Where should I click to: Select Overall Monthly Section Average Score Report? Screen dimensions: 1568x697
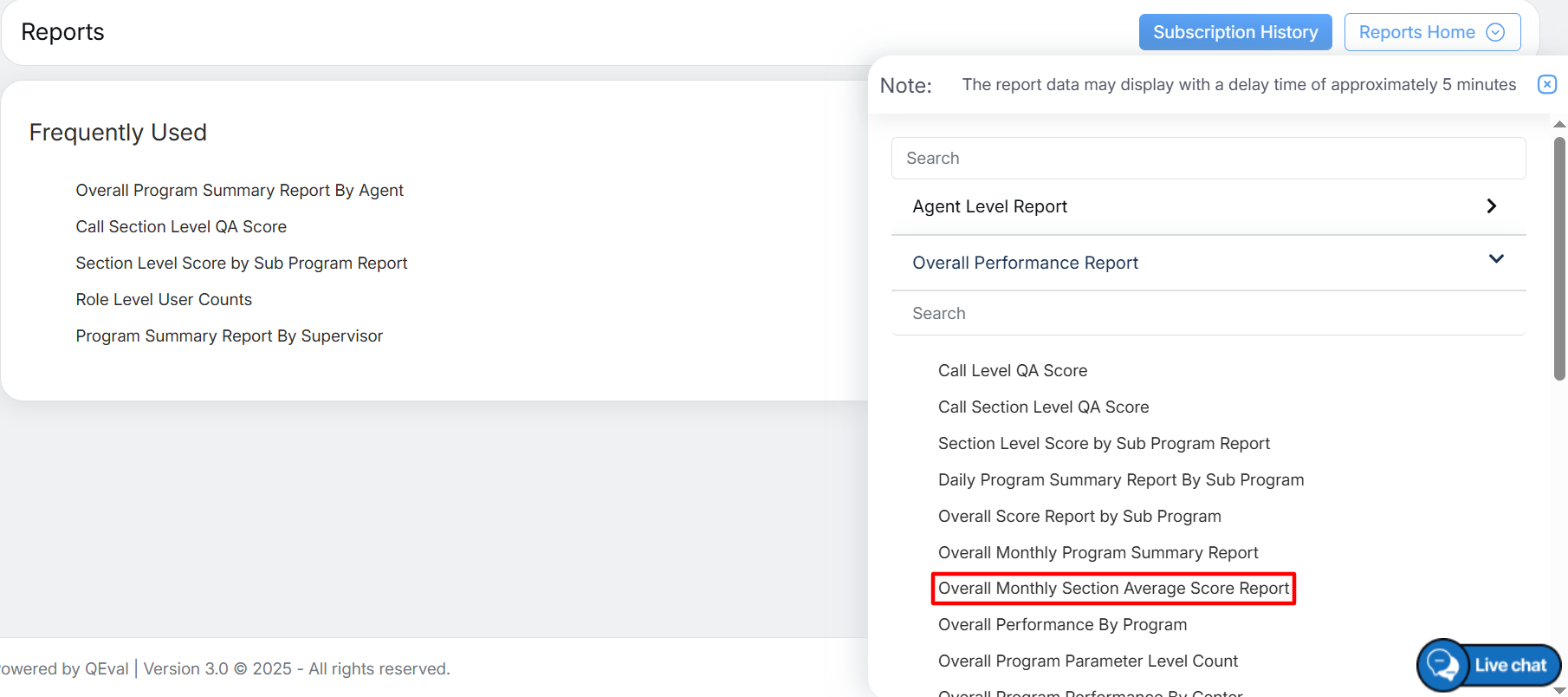pyautogui.click(x=1113, y=589)
